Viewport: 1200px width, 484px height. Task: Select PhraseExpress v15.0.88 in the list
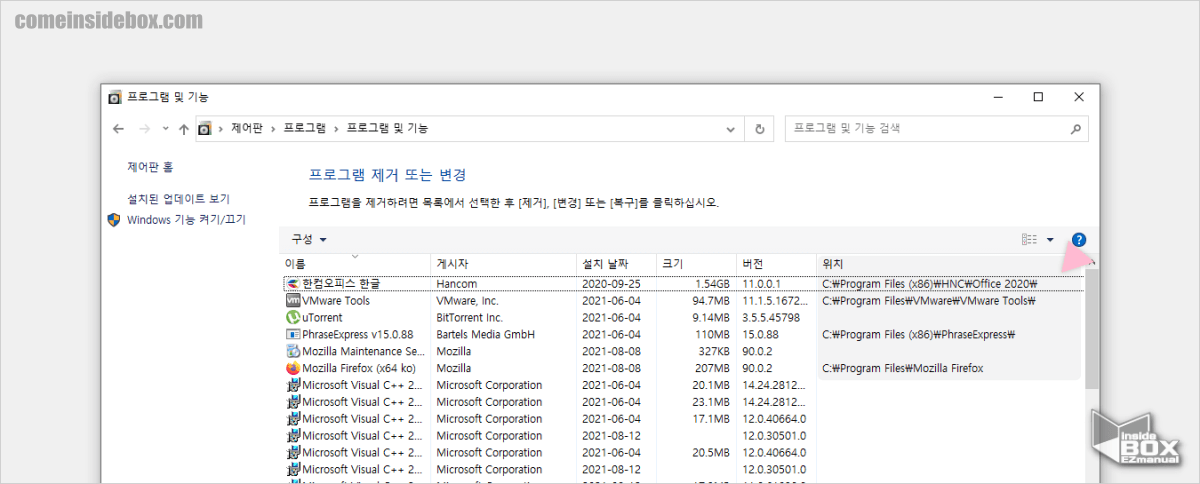[357, 335]
